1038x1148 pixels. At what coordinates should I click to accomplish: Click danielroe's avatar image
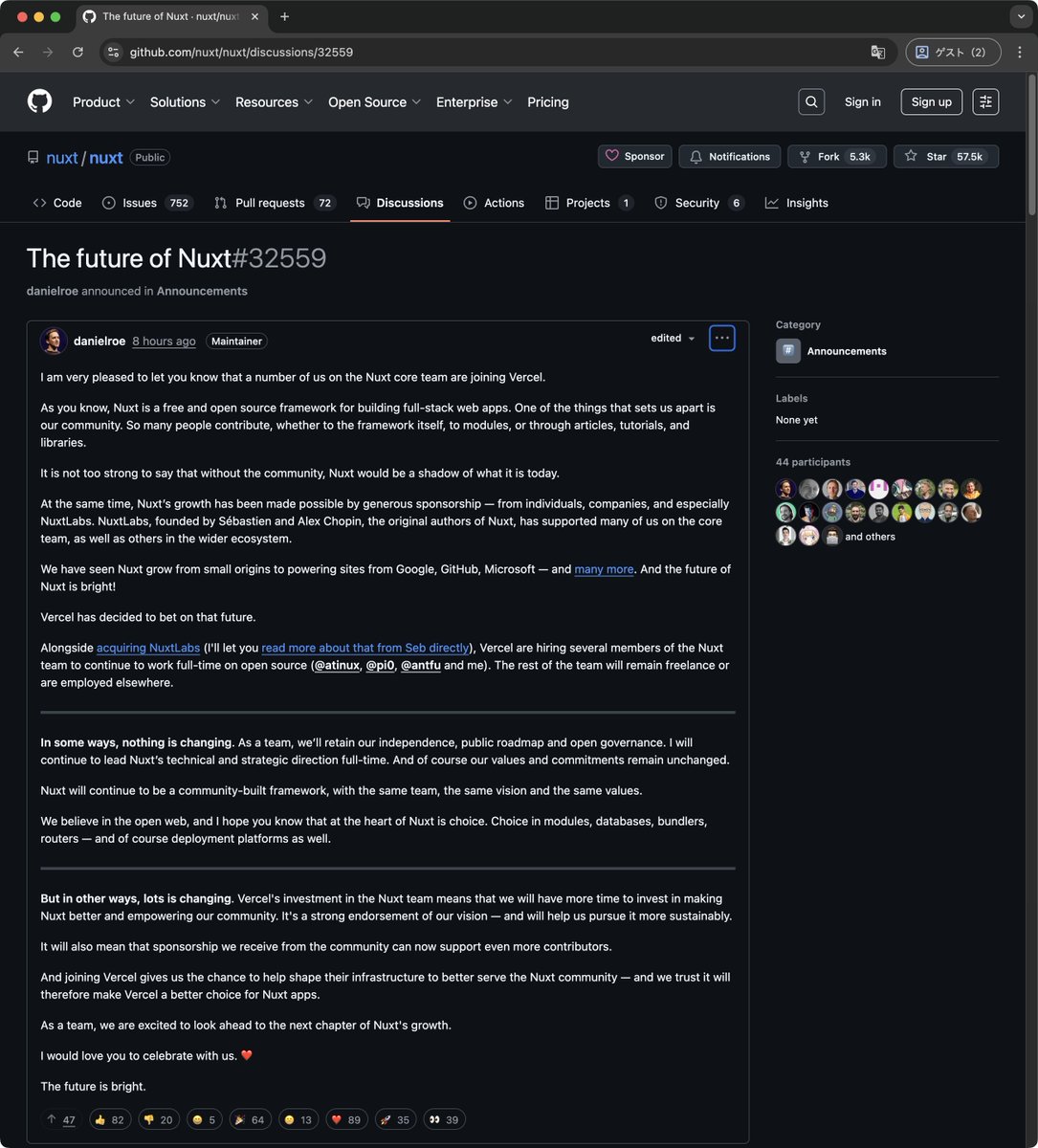pos(53,341)
